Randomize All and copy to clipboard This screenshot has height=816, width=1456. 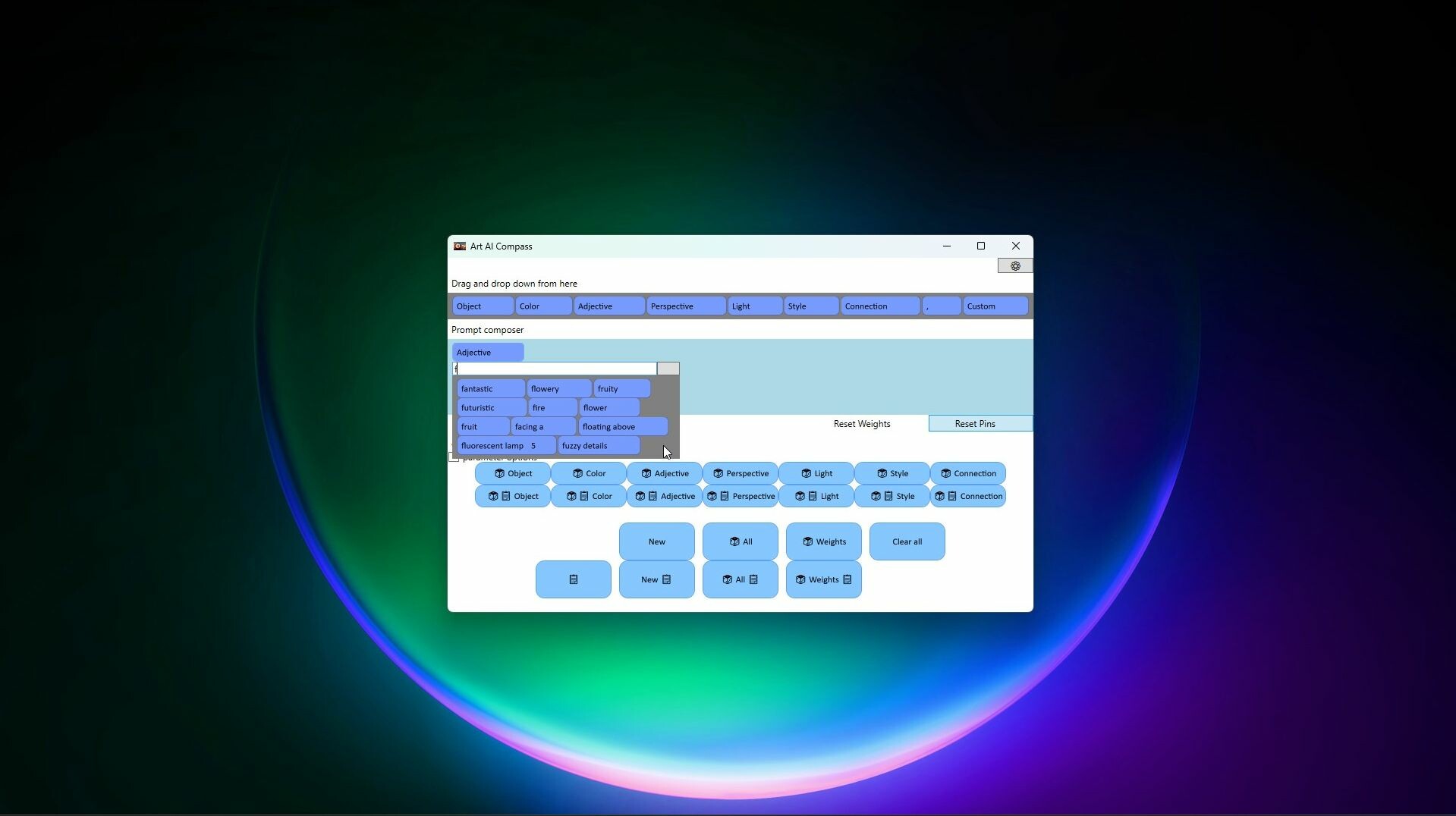pos(740,579)
